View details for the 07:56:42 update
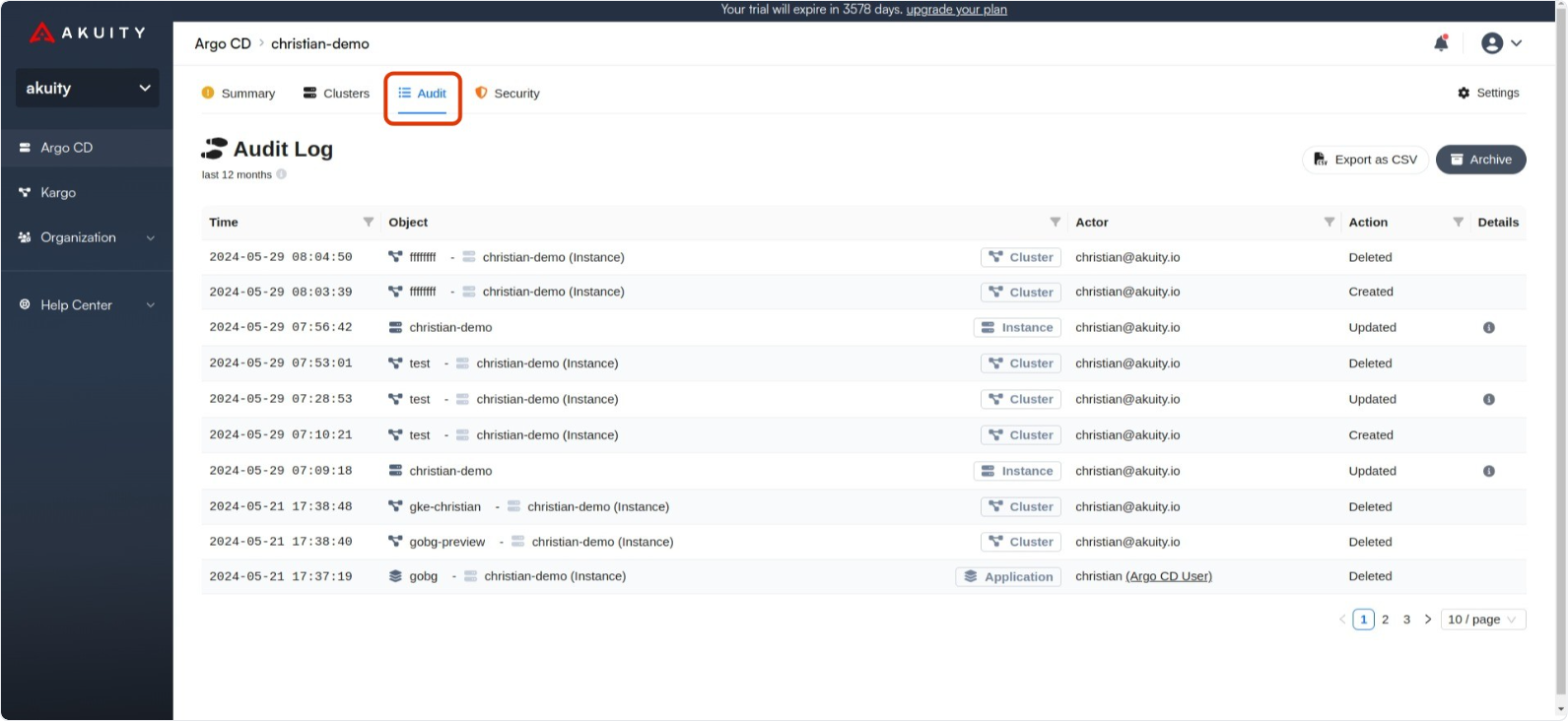The height and width of the screenshot is (722, 1568). [1488, 328]
